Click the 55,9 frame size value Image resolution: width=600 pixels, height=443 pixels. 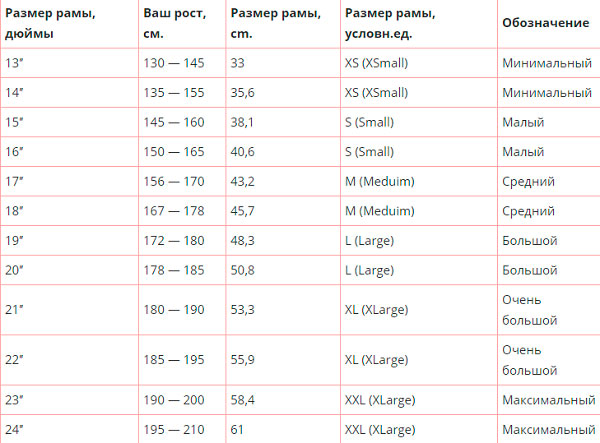click(x=243, y=360)
